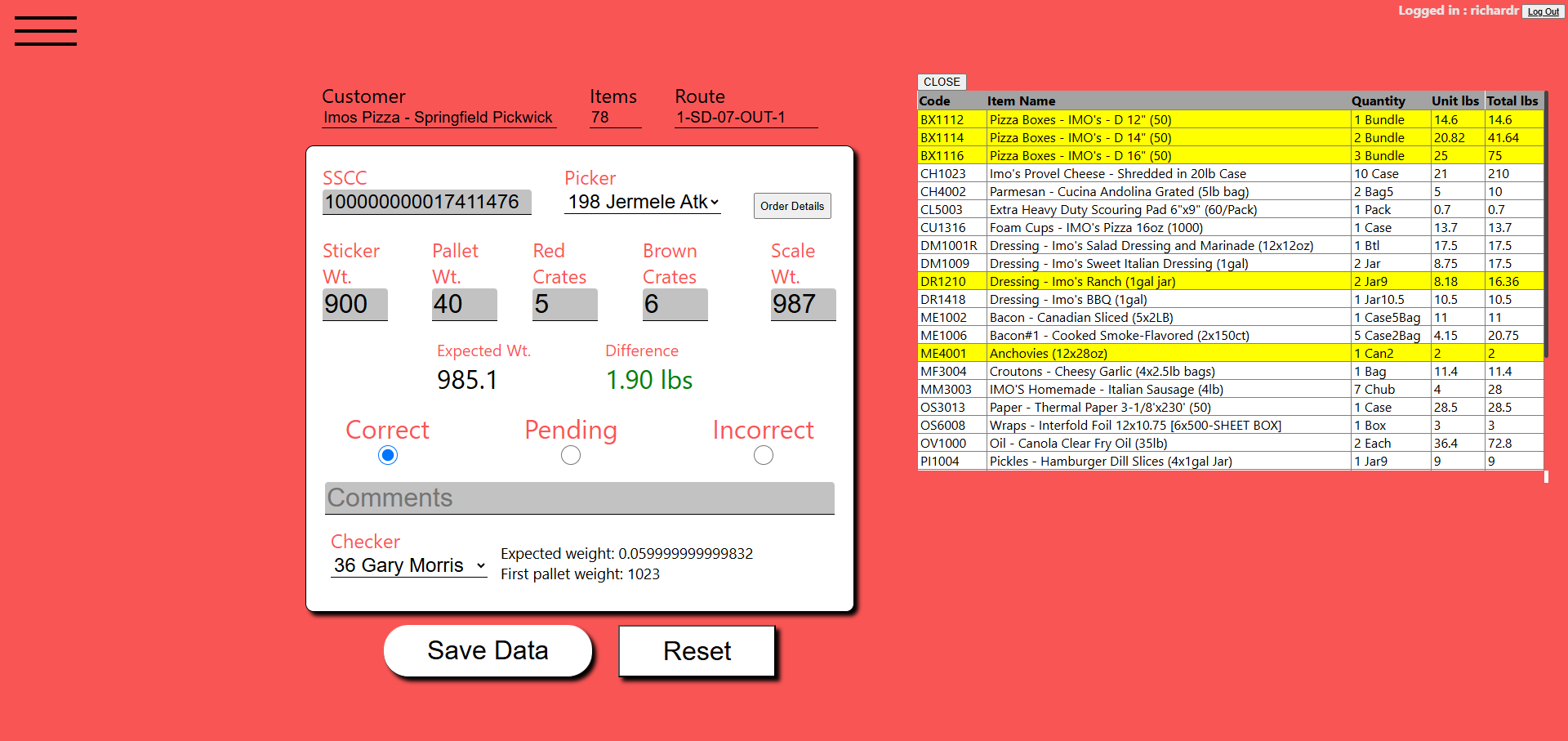
Task: Click the order table's vertical scrollbar
Action: [x=1546, y=229]
